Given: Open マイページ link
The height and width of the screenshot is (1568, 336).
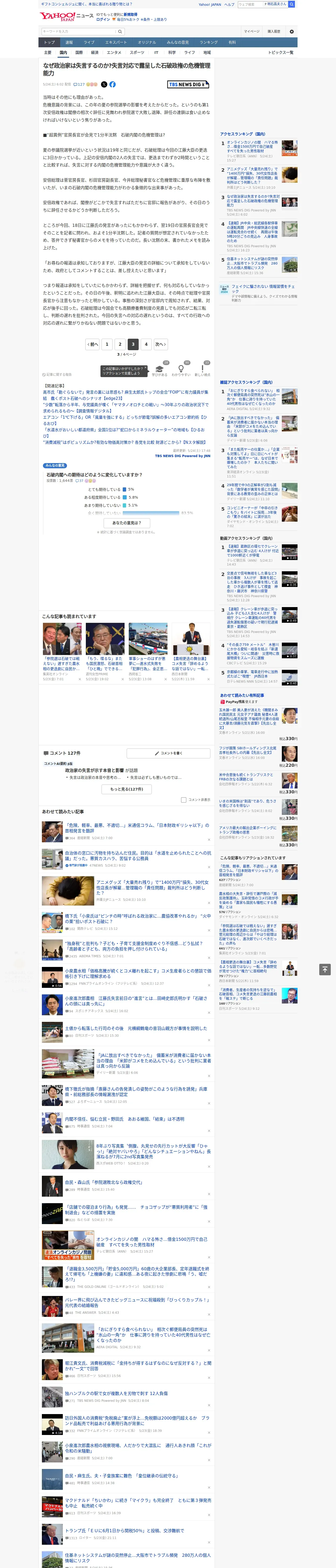Looking at the screenshot, I should point(251,32).
